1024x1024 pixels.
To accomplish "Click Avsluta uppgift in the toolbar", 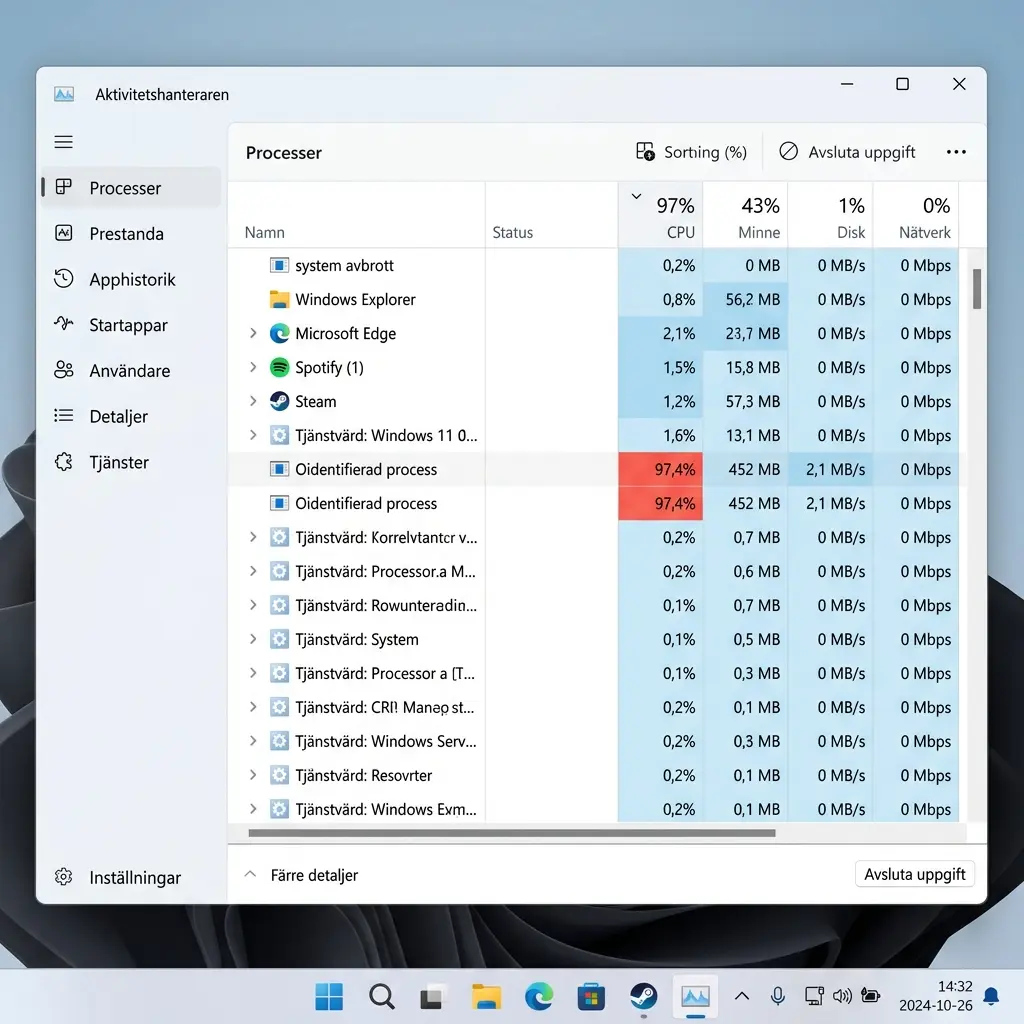I will pyautogui.click(x=848, y=152).
